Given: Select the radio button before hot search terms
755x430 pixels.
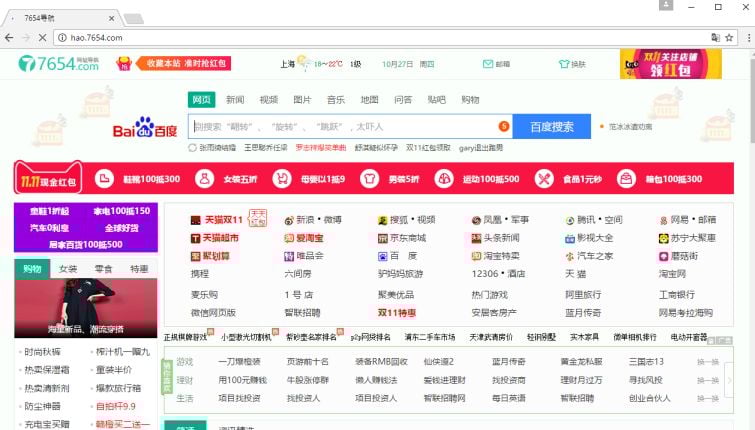Looking at the screenshot, I should (x=192, y=148).
